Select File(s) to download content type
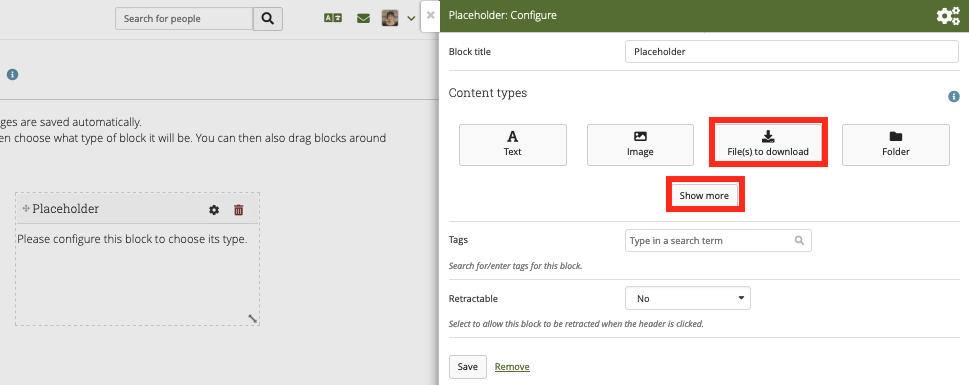This screenshot has width=969, height=385. point(768,145)
